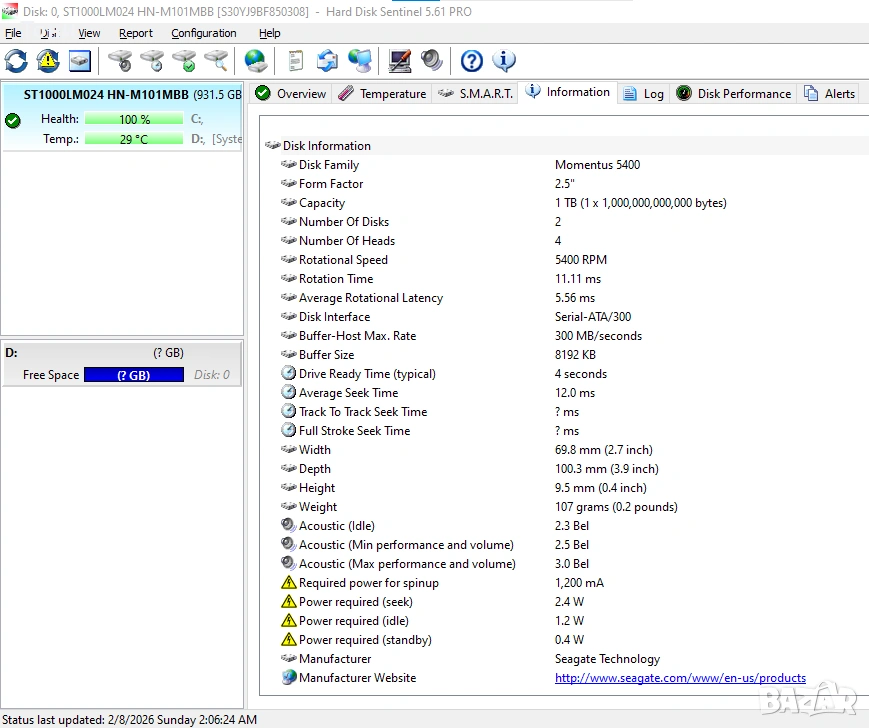Switch to the Temperature tab

tap(382, 93)
